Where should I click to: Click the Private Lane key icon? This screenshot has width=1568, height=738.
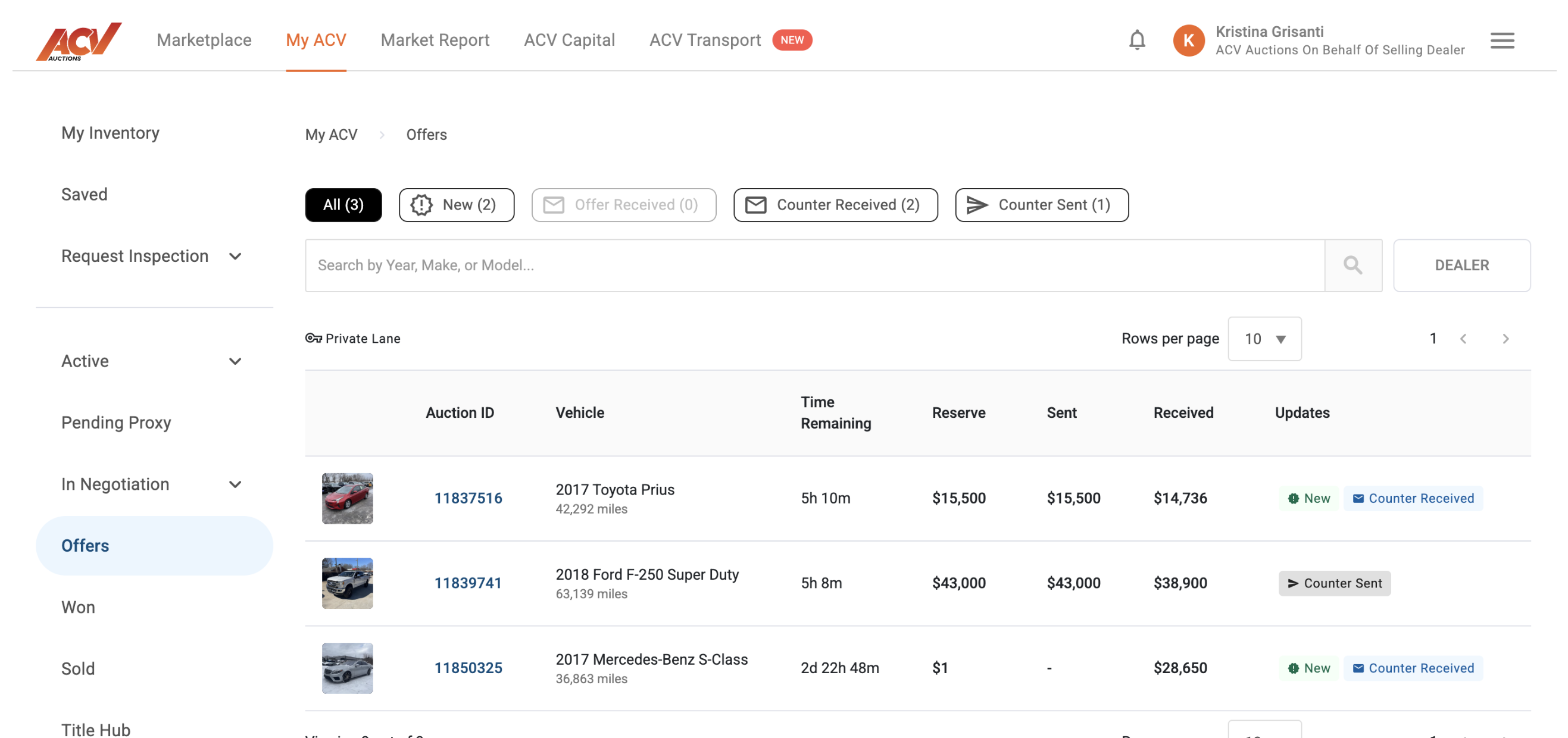coord(314,337)
